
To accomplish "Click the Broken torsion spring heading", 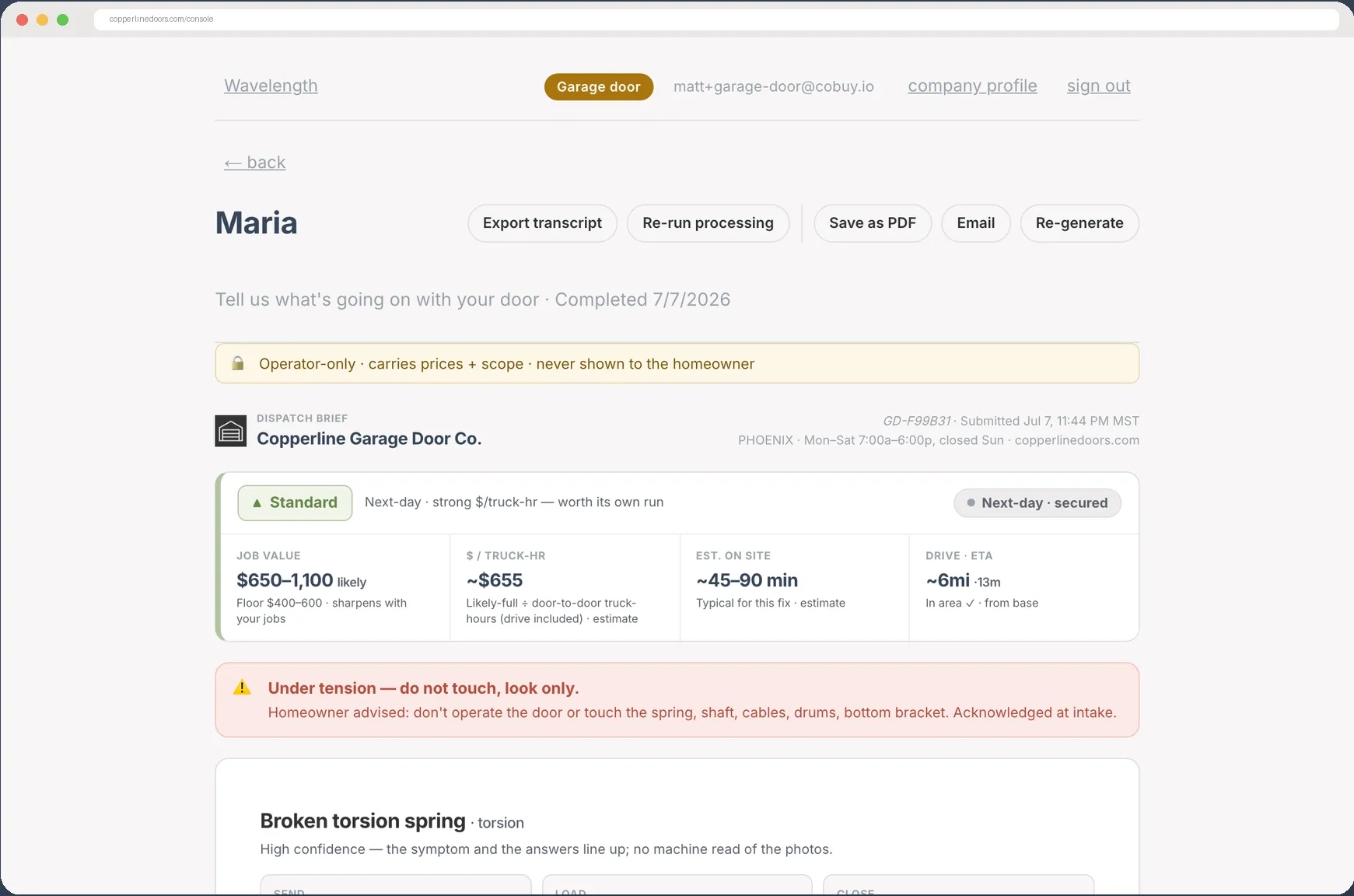I will (x=362, y=821).
